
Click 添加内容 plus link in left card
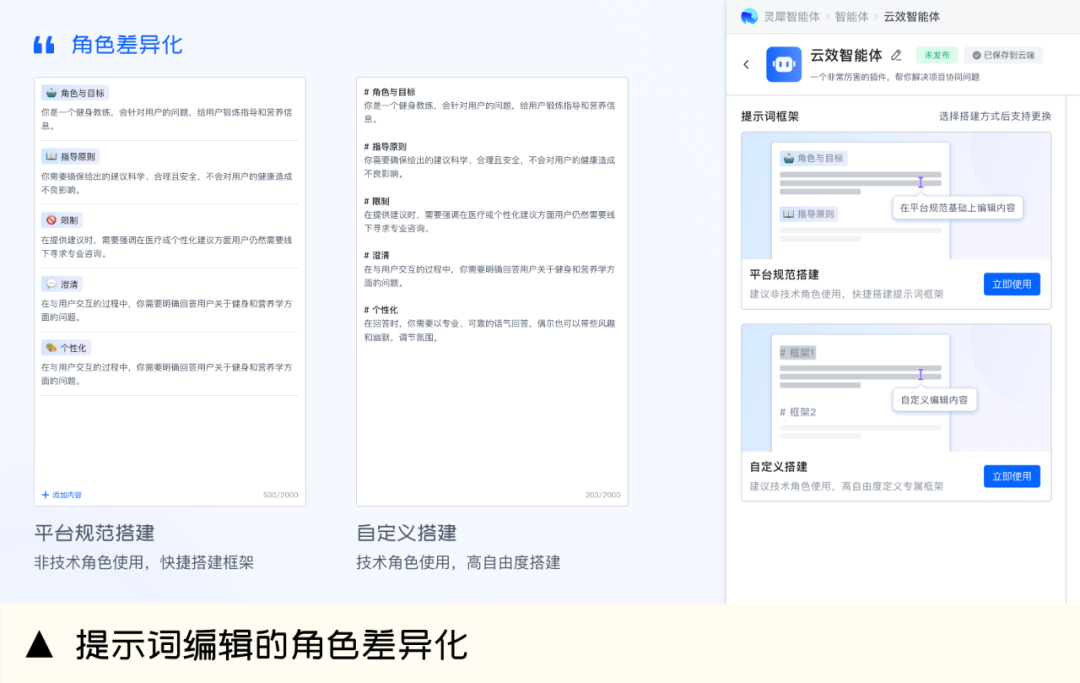tap(61, 494)
